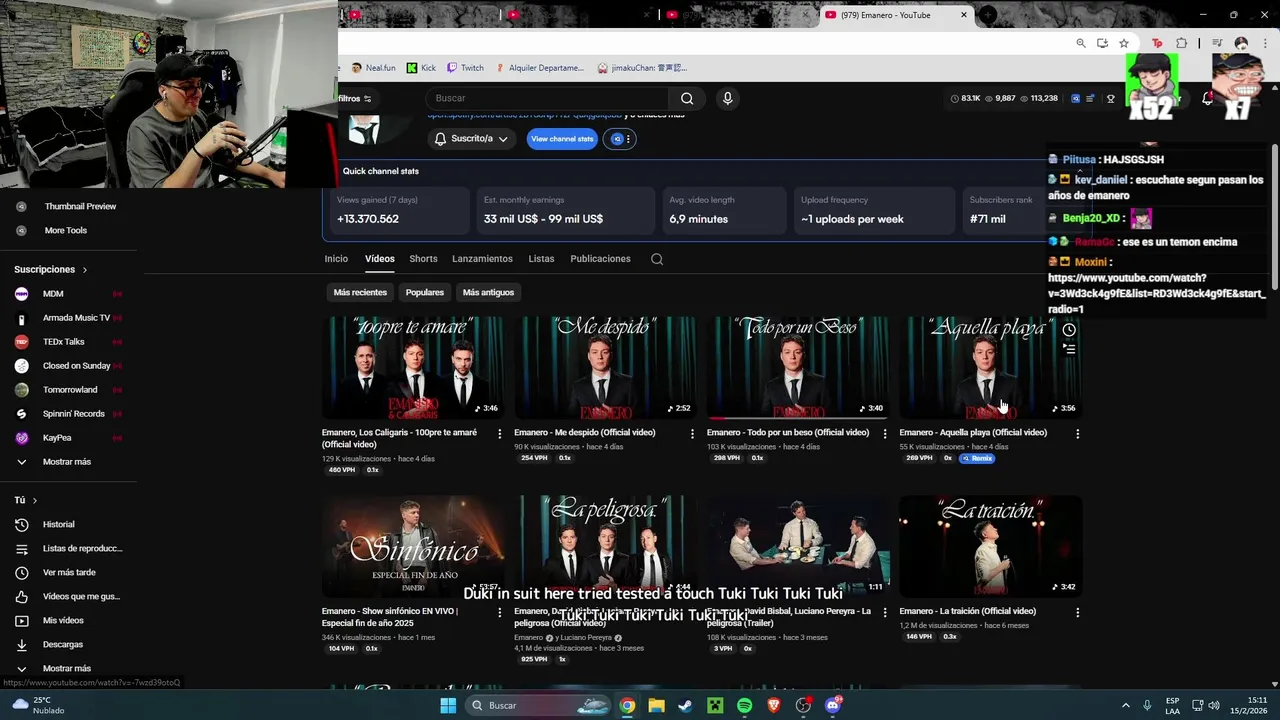Expand the Suscripciones section arrow

(85, 270)
